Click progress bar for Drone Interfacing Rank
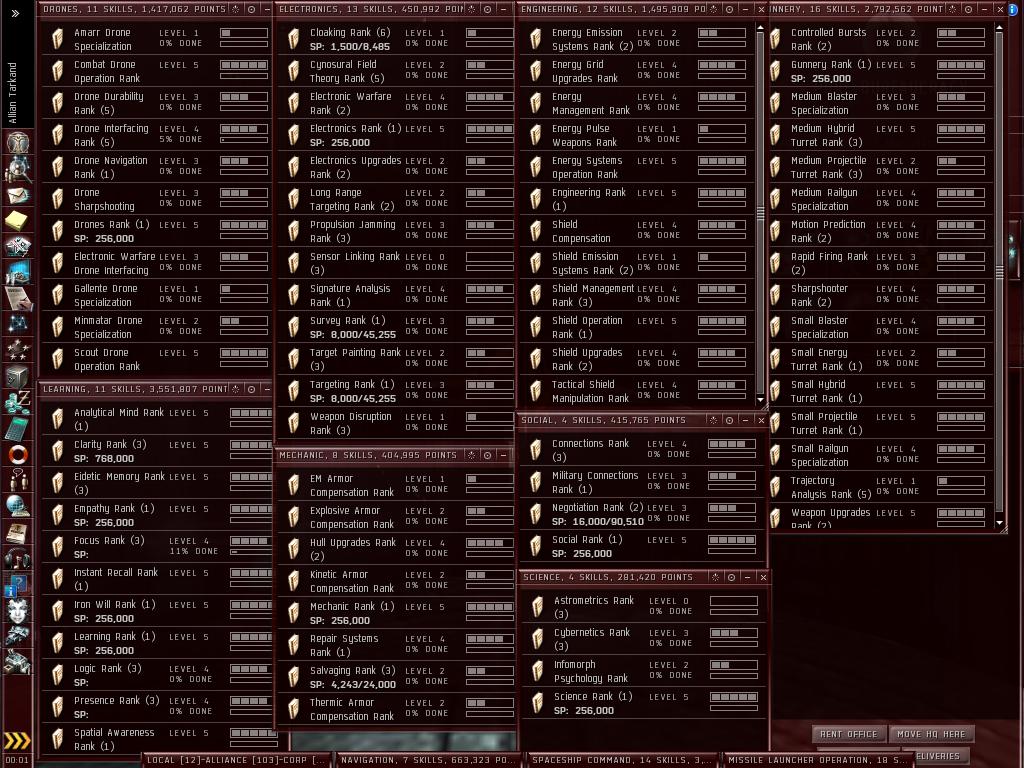The image size is (1024, 768). tap(244, 140)
